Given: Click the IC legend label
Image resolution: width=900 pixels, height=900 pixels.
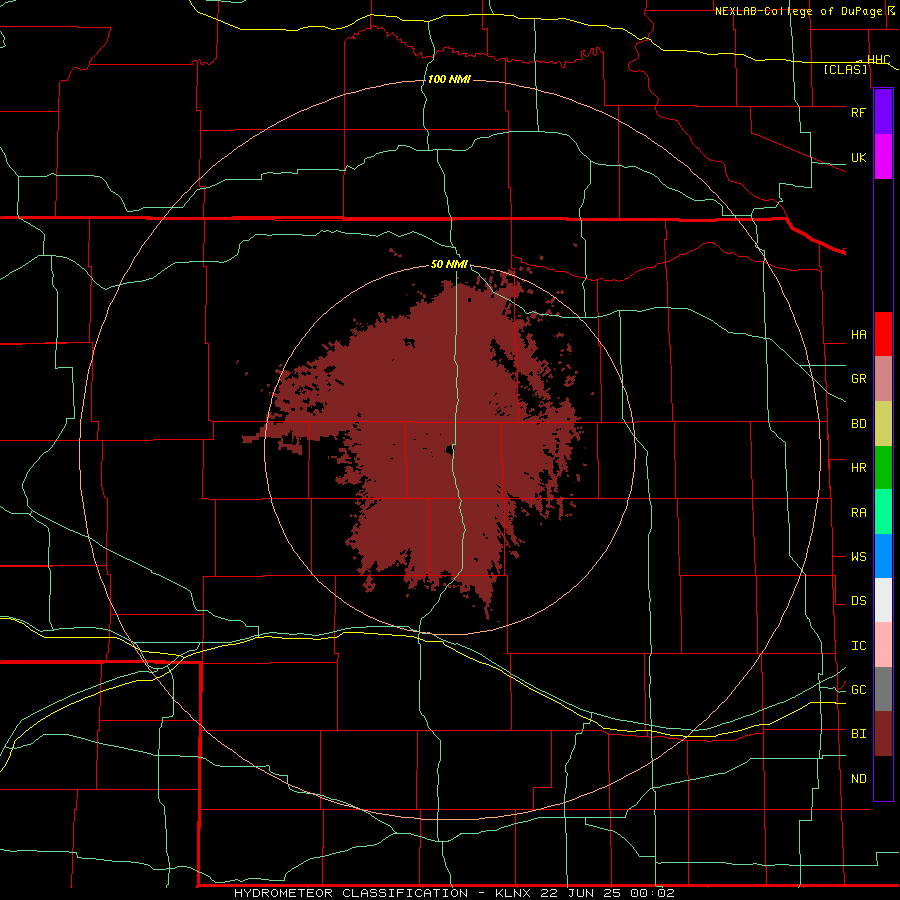Looking at the screenshot, I should [x=858, y=646].
